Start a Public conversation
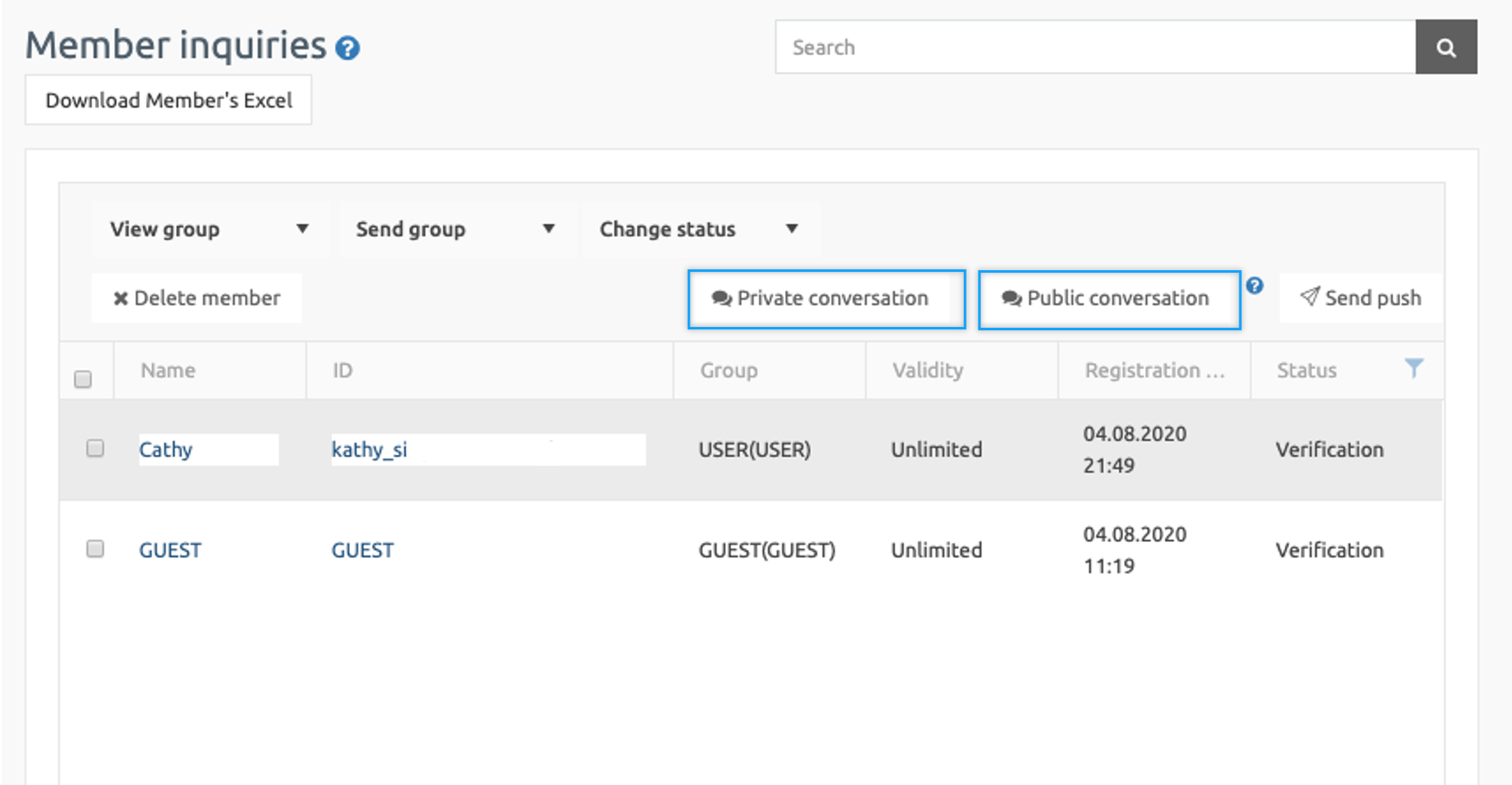Viewport: 1512px width, 785px height. [1109, 299]
